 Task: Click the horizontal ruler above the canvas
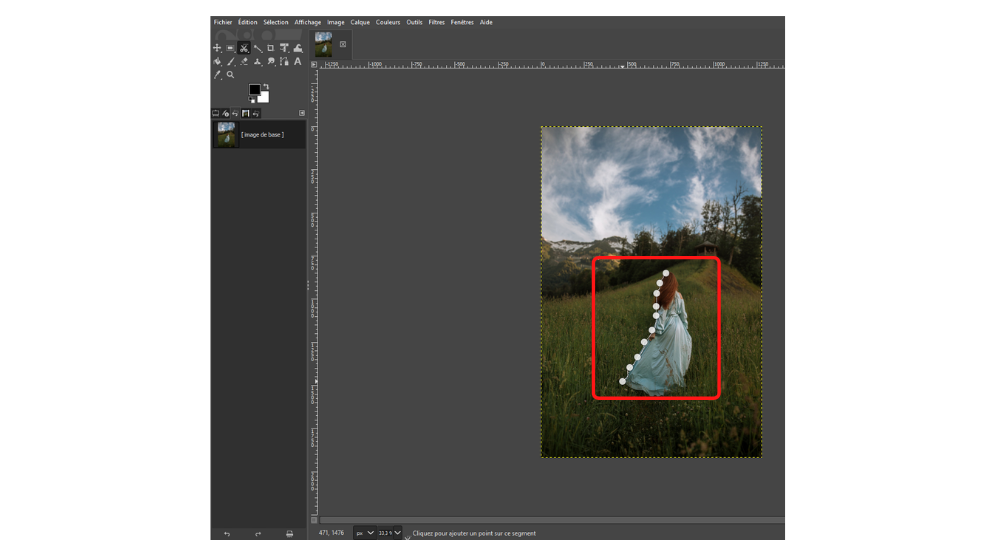(552, 64)
